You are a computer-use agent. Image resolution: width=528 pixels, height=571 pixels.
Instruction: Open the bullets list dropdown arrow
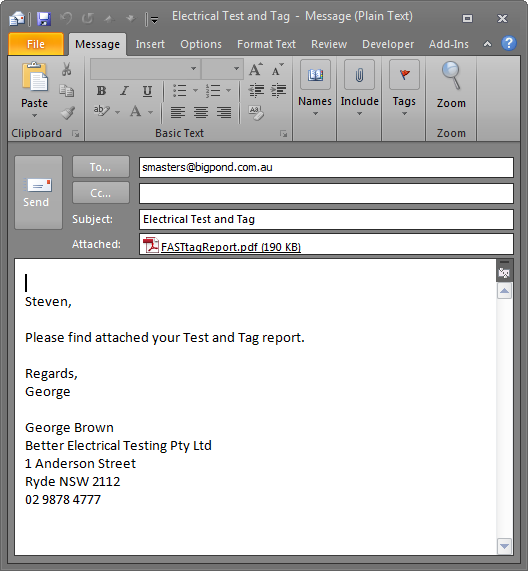tap(195, 90)
